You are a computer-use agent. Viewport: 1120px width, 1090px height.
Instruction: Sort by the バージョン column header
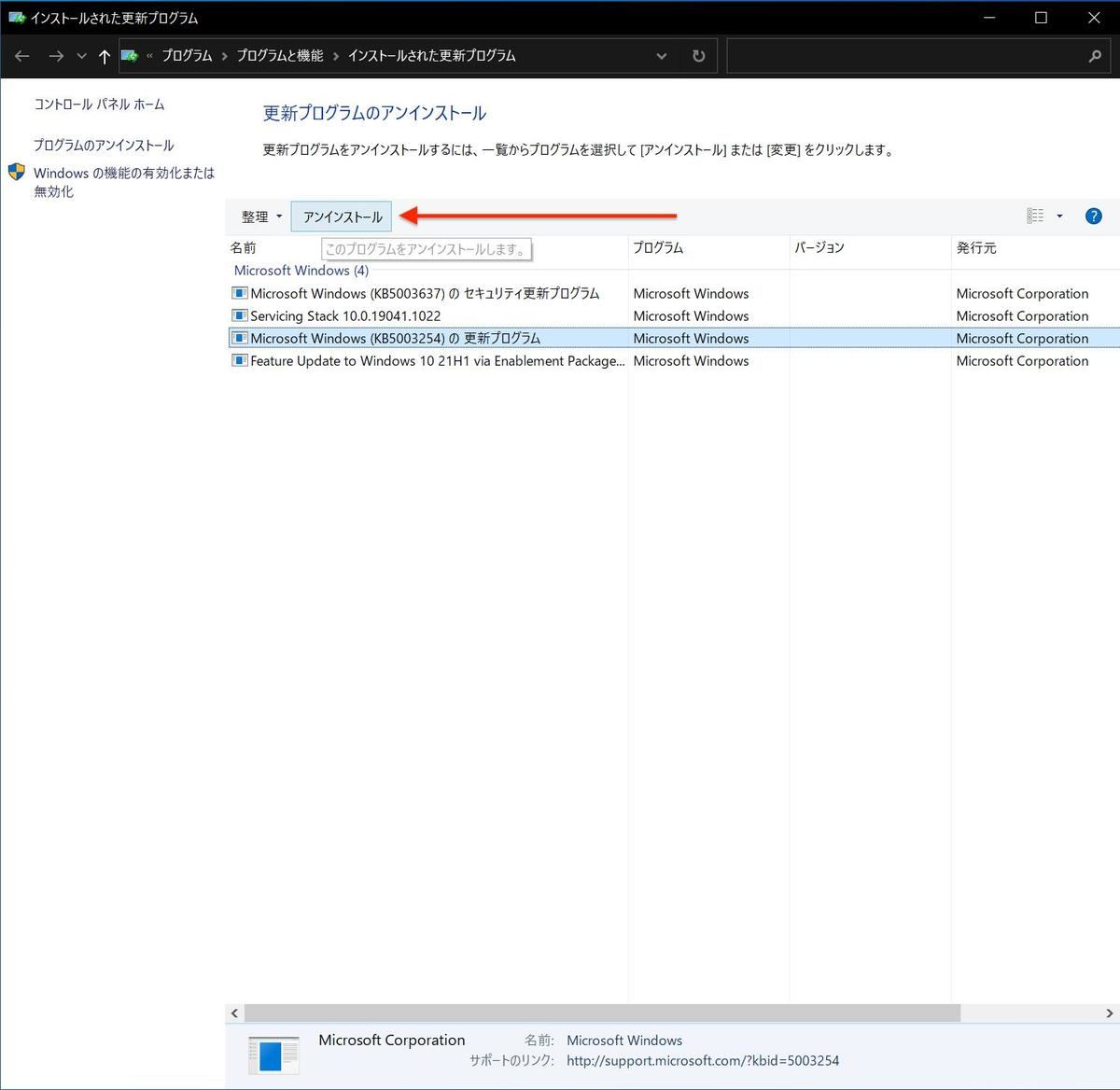(x=819, y=247)
